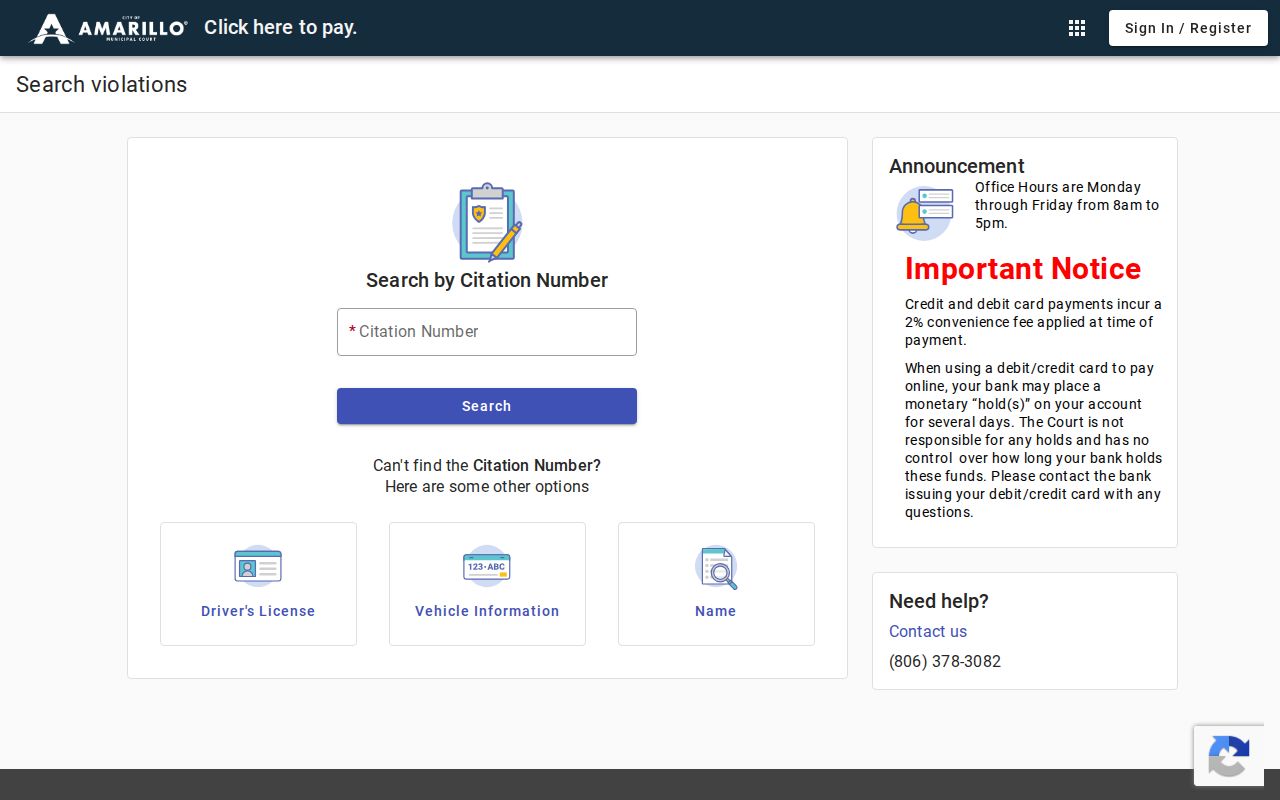Click the citation clipboard icon
1280x800 pixels.
(x=487, y=222)
